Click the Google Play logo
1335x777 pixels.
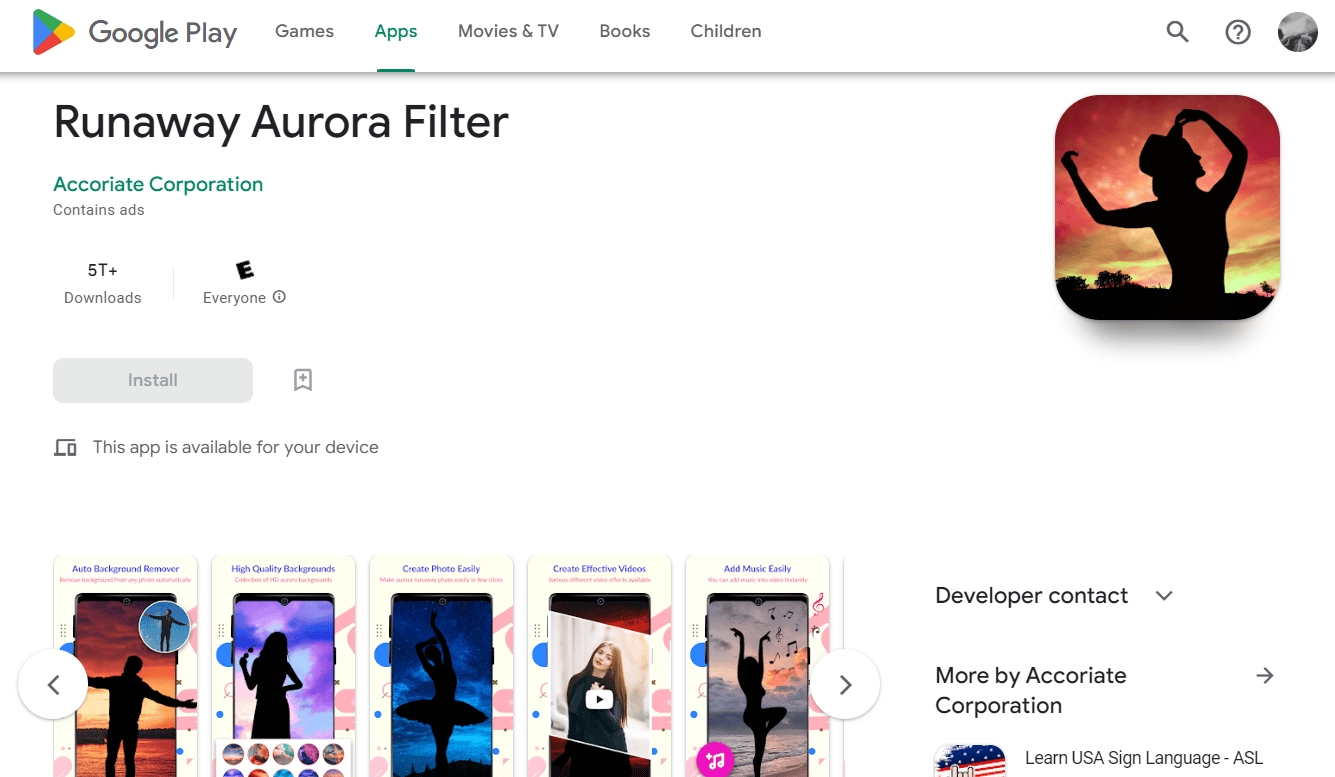pos(135,32)
